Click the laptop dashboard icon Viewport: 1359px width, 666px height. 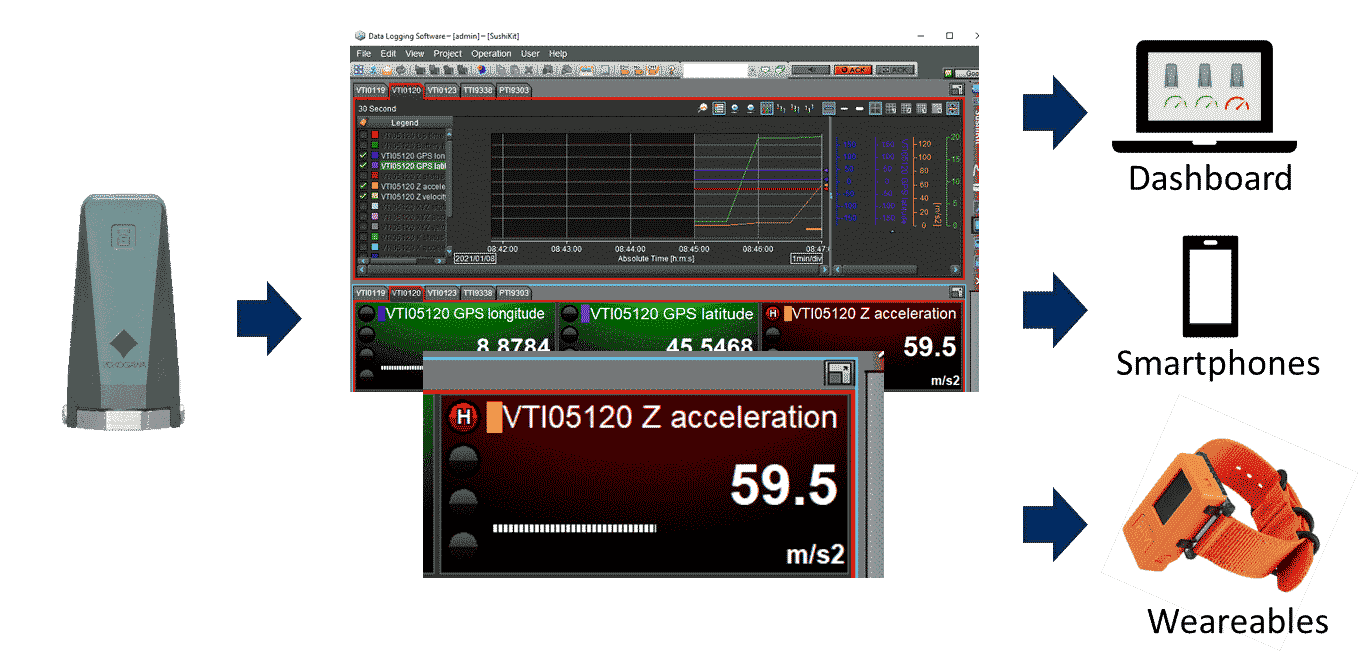[1204, 98]
